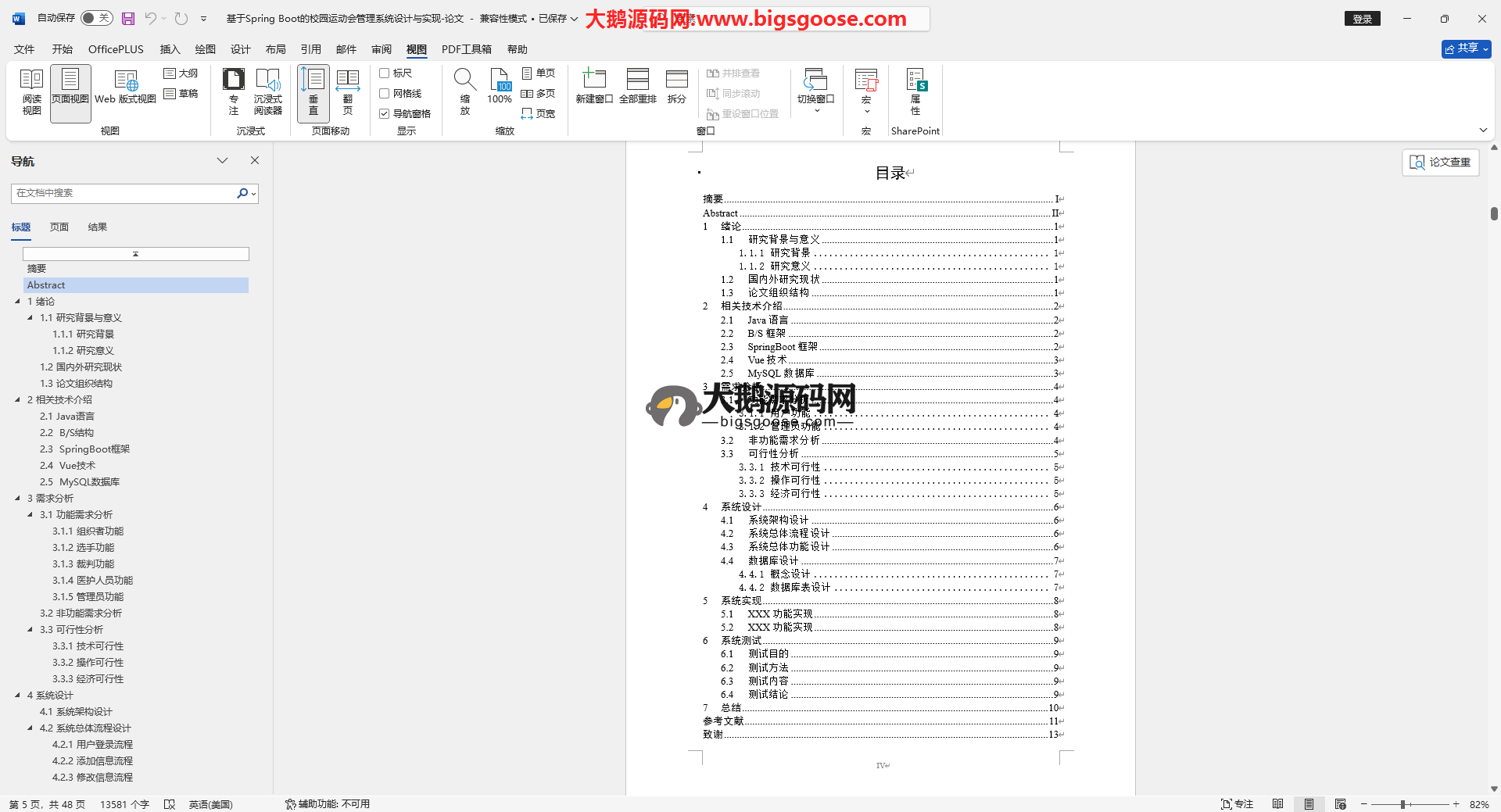This screenshot has width=1501, height=812.
Task: Click the 共享 (Share) button
Action: [x=1466, y=48]
